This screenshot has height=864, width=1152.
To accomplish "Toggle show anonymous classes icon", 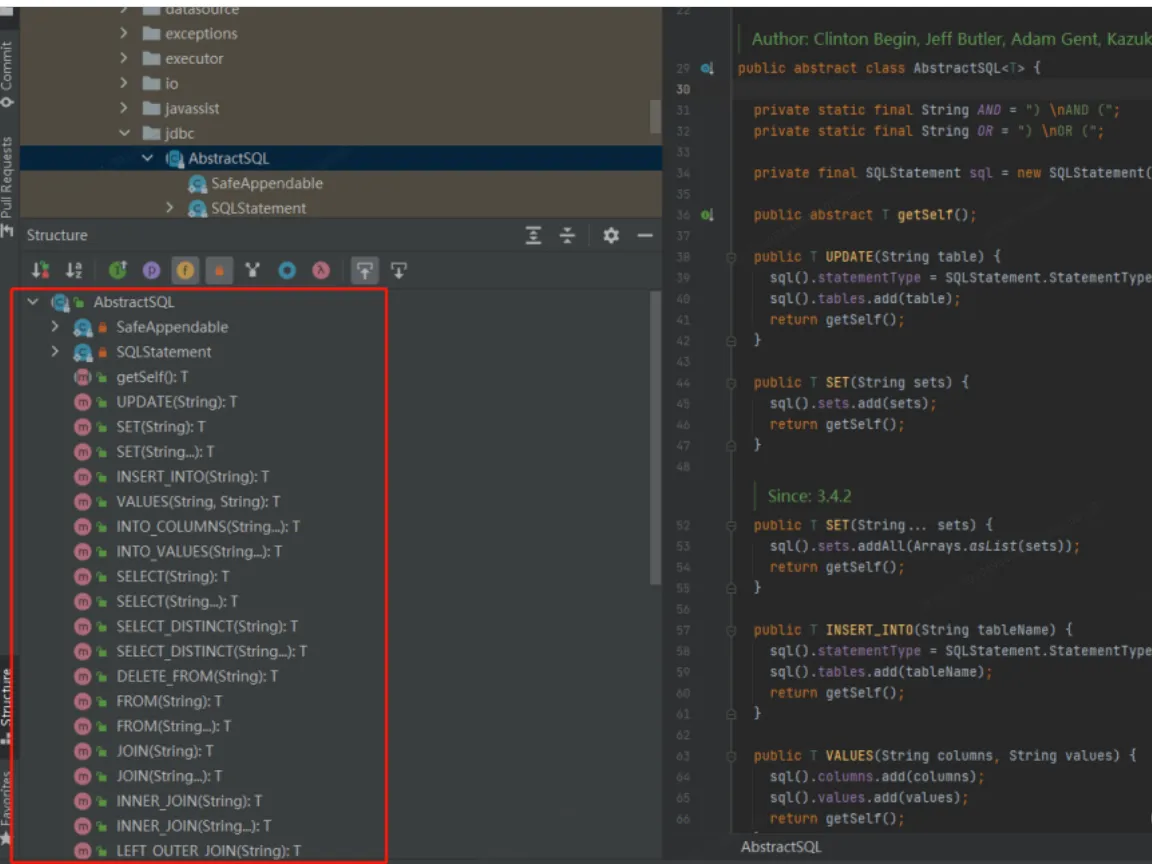I will [253, 270].
